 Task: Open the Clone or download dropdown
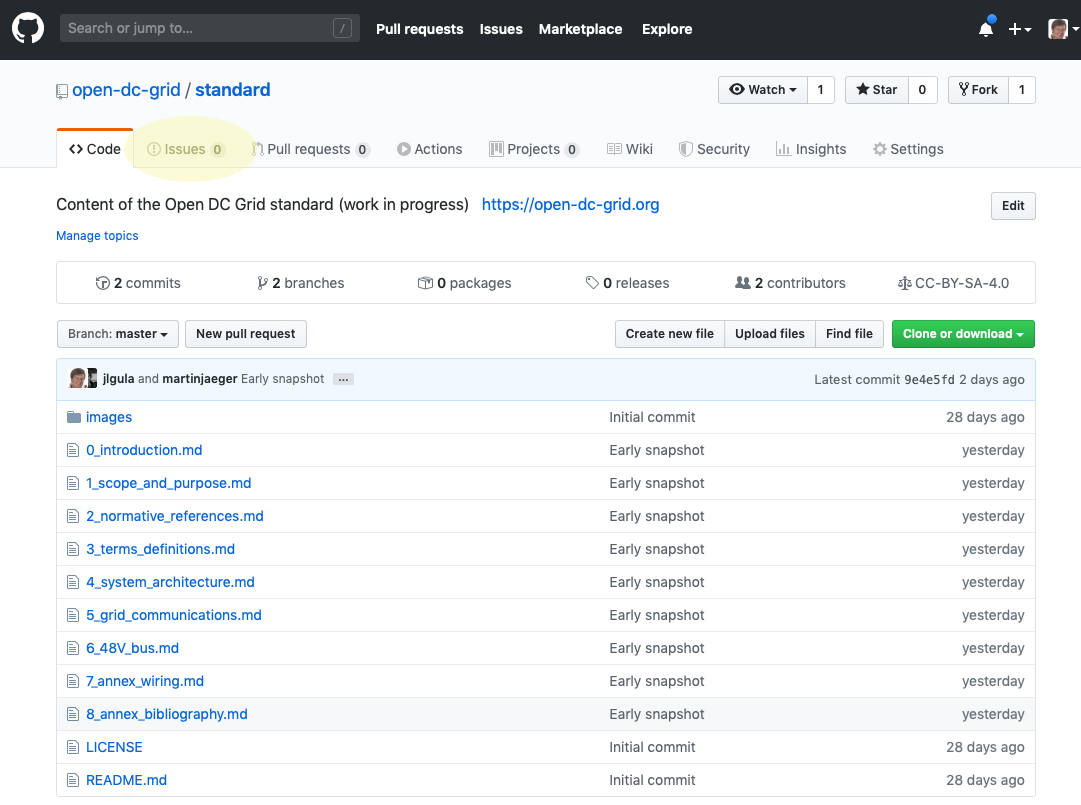click(963, 334)
